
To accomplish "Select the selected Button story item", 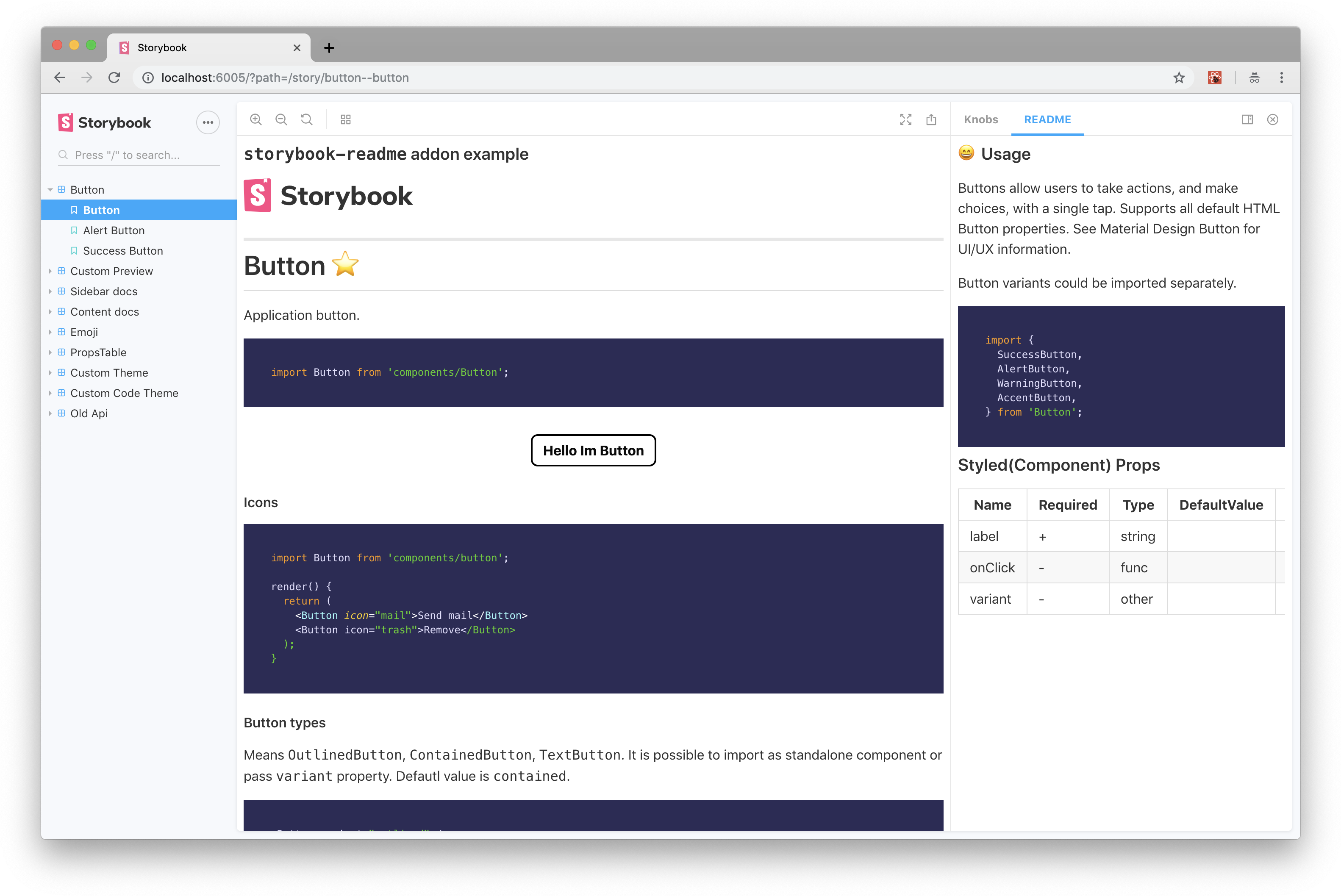I will tap(139, 210).
